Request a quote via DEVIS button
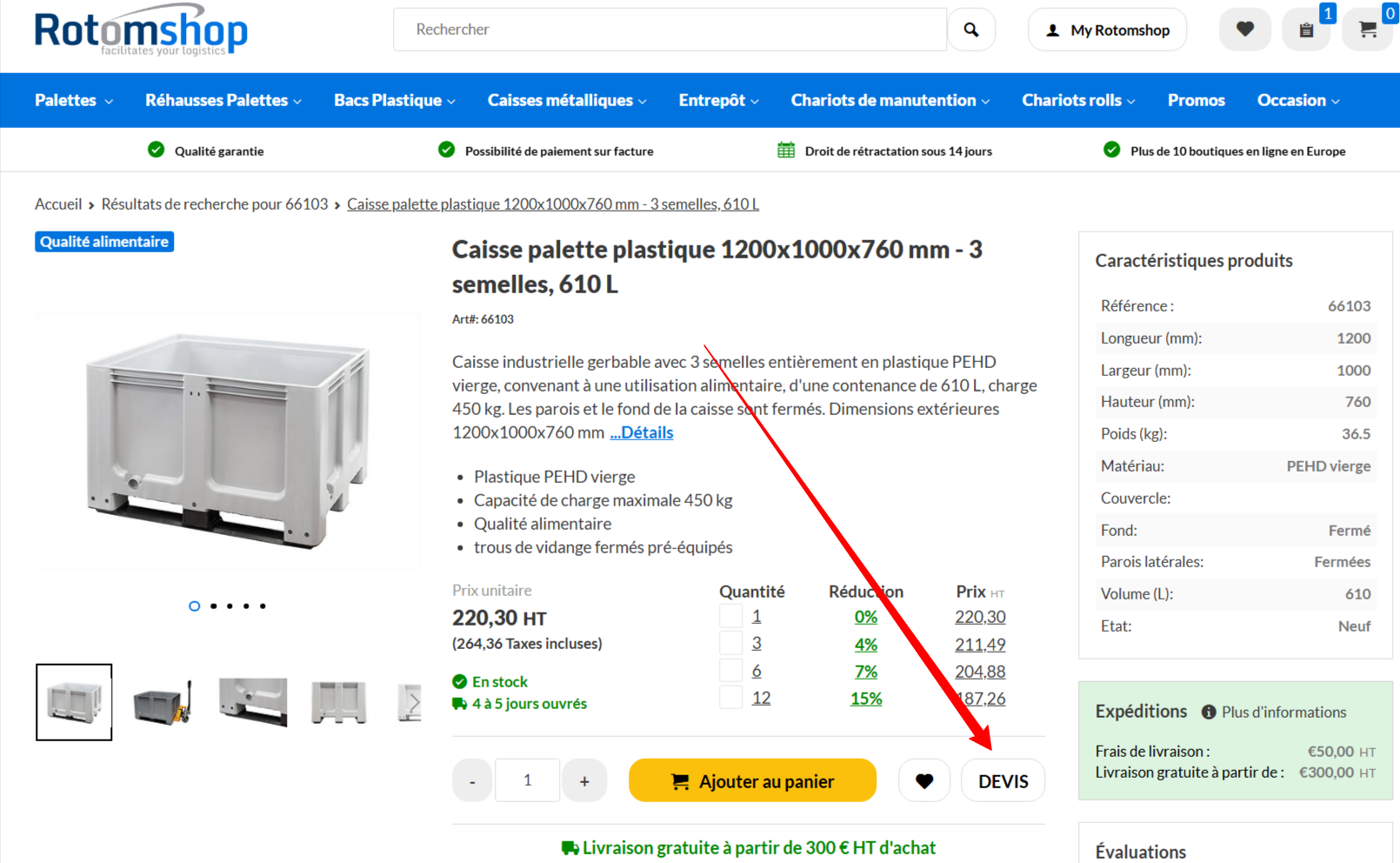 (x=1003, y=780)
